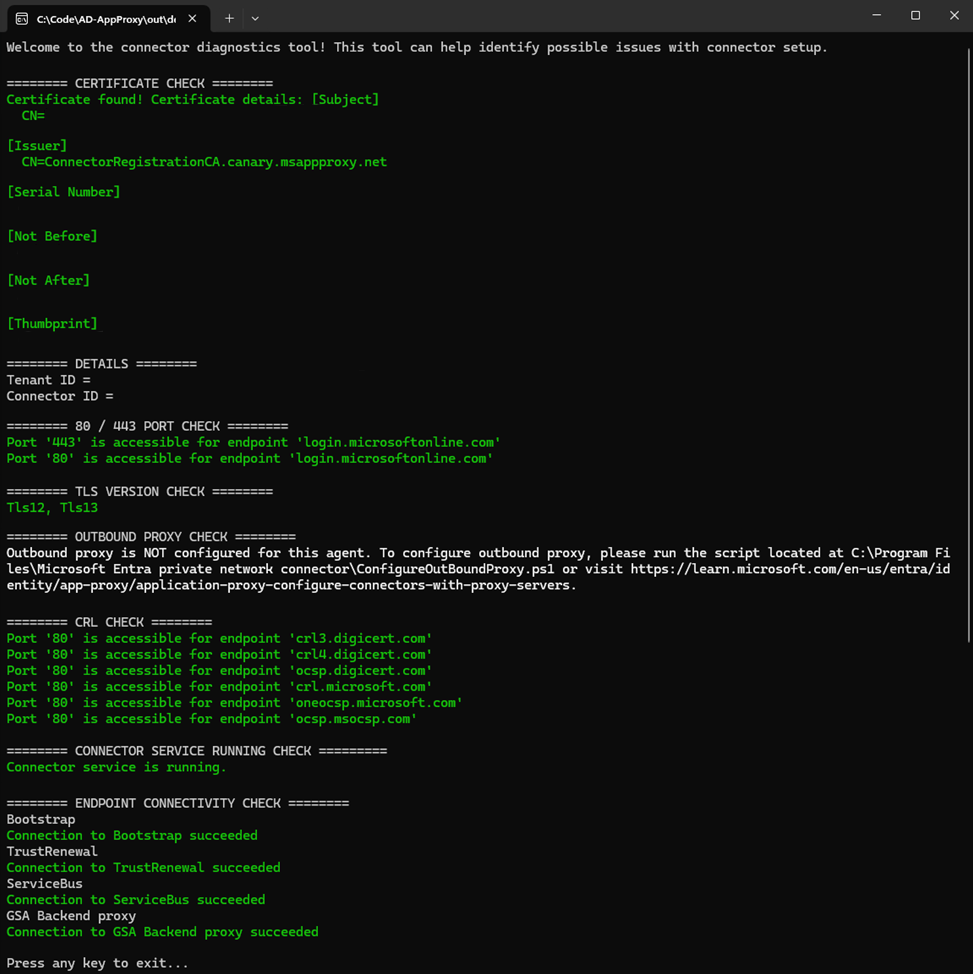Click the Port '443' login.microsoftonline.com line

(254, 442)
